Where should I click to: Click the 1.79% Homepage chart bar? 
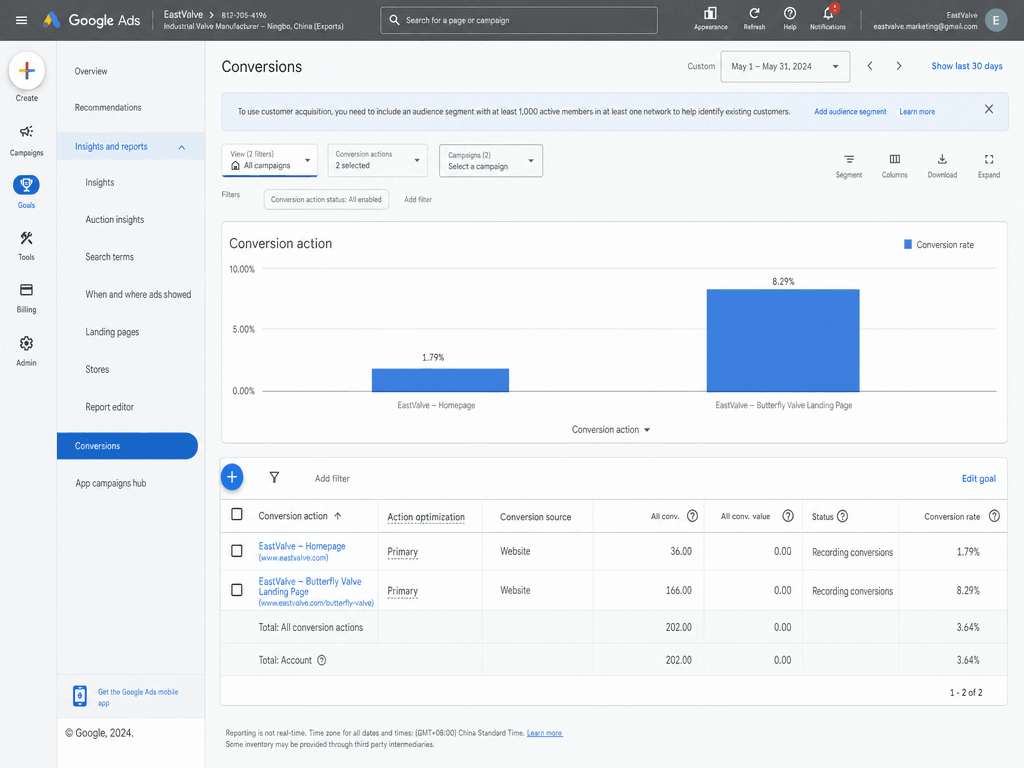click(440, 380)
